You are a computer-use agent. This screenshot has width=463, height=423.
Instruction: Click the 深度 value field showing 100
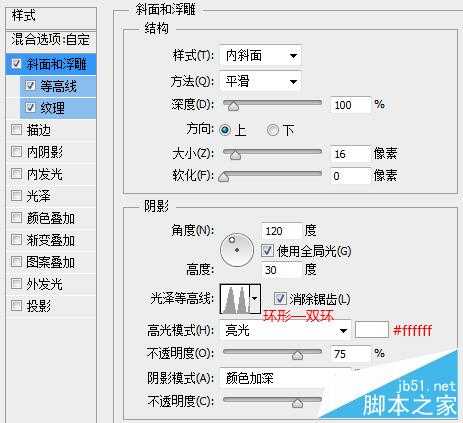tap(351, 105)
